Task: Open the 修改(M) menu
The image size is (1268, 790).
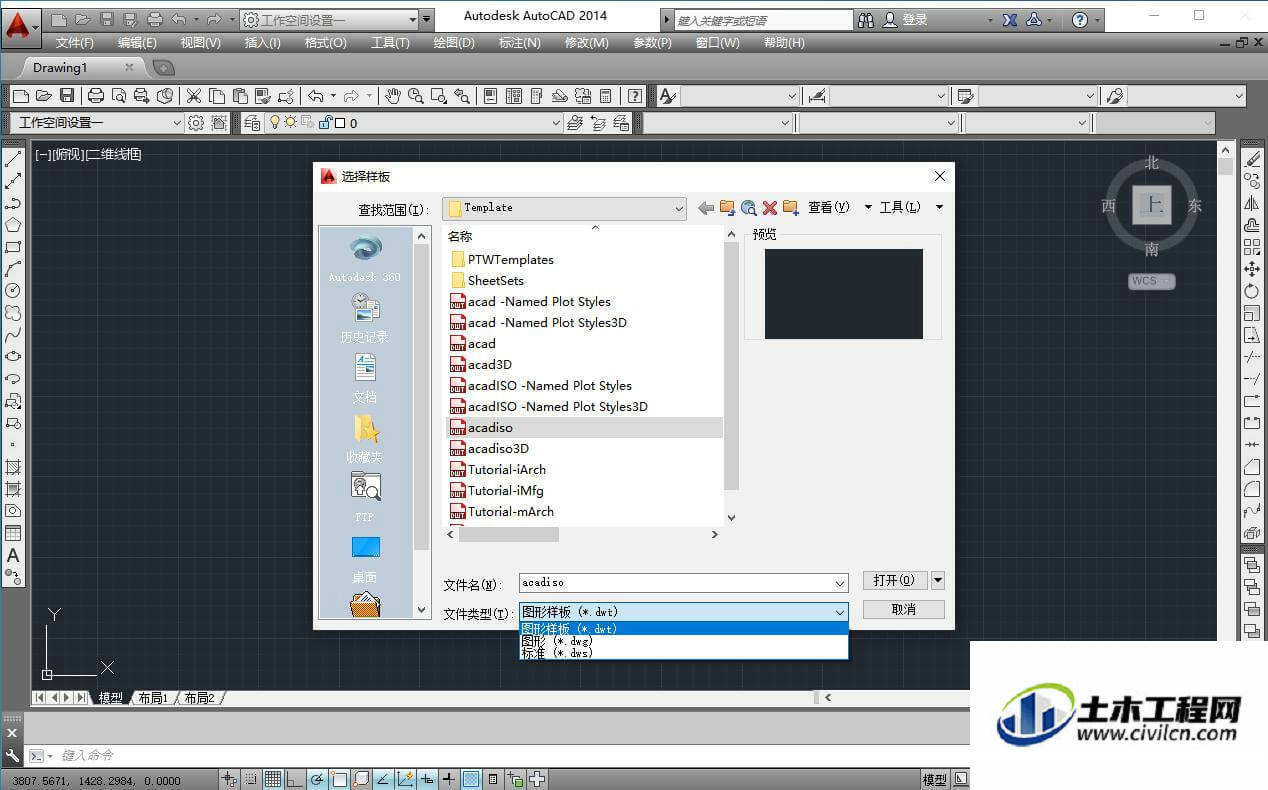Action: [x=587, y=43]
